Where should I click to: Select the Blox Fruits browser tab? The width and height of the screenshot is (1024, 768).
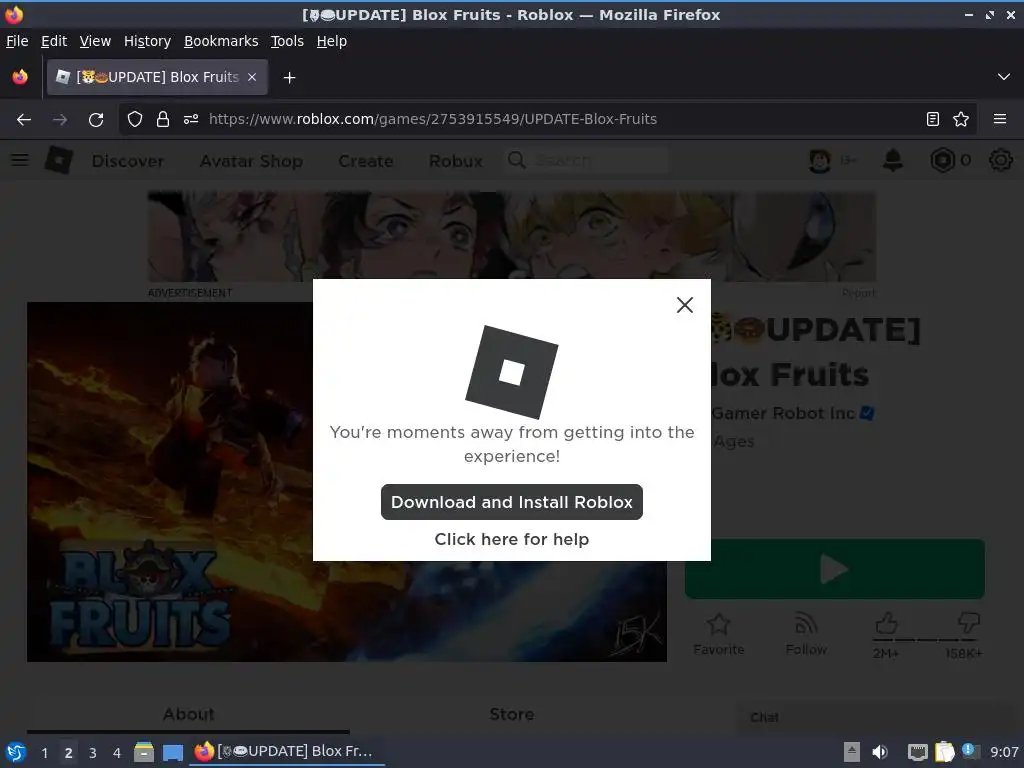point(157,77)
